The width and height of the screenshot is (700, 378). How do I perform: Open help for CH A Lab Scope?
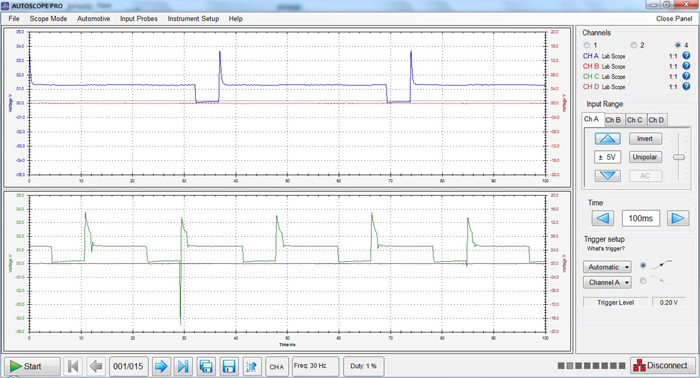tap(686, 56)
